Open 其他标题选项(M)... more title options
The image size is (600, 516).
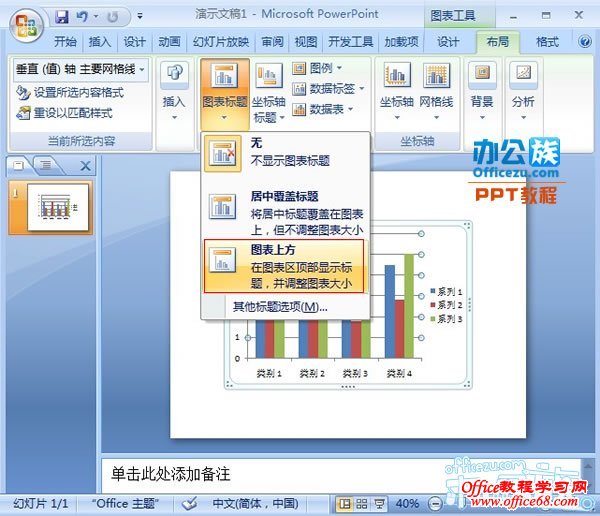click(x=280, y=307)
